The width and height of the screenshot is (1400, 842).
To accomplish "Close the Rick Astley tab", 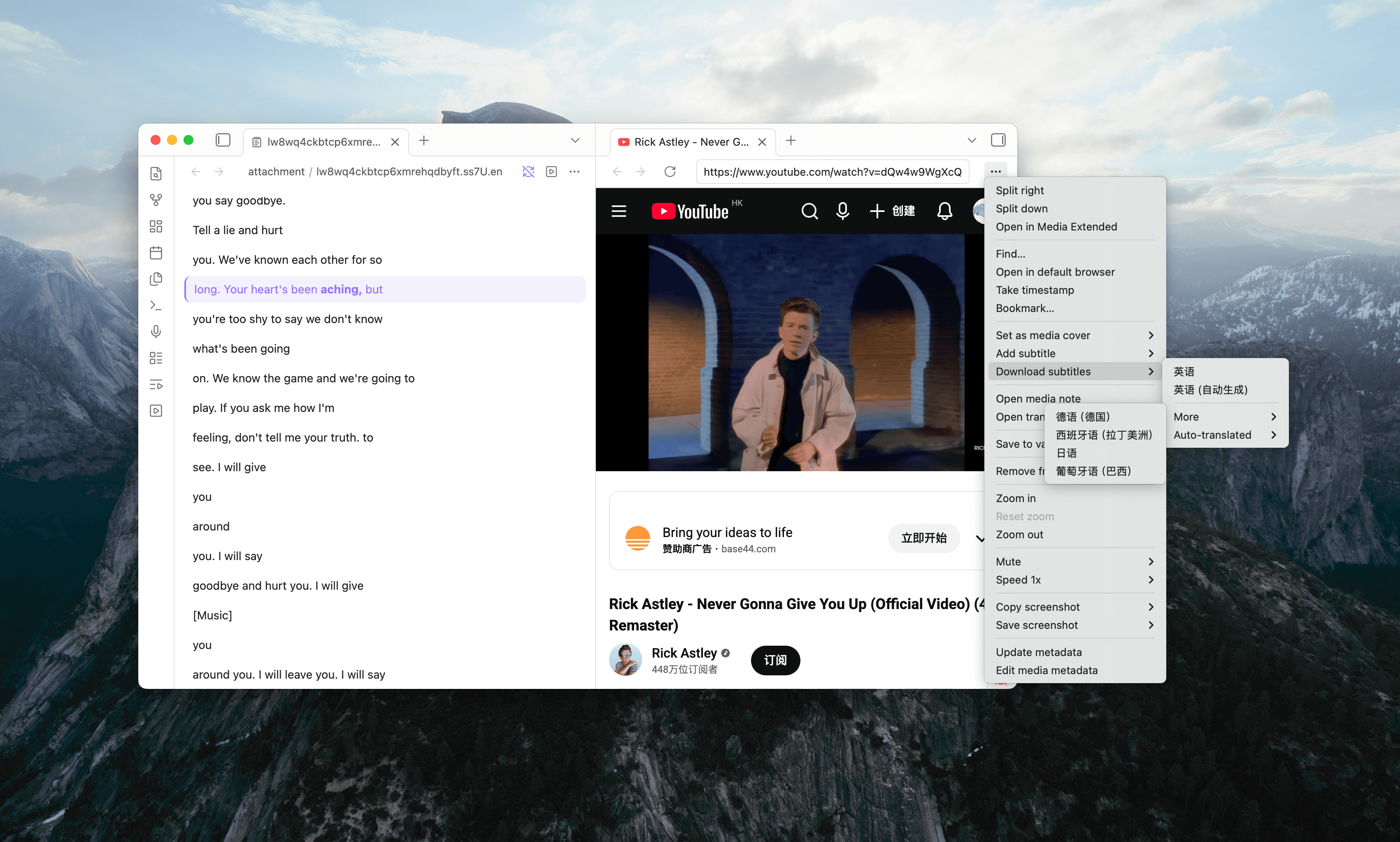I will pos(763,142).
